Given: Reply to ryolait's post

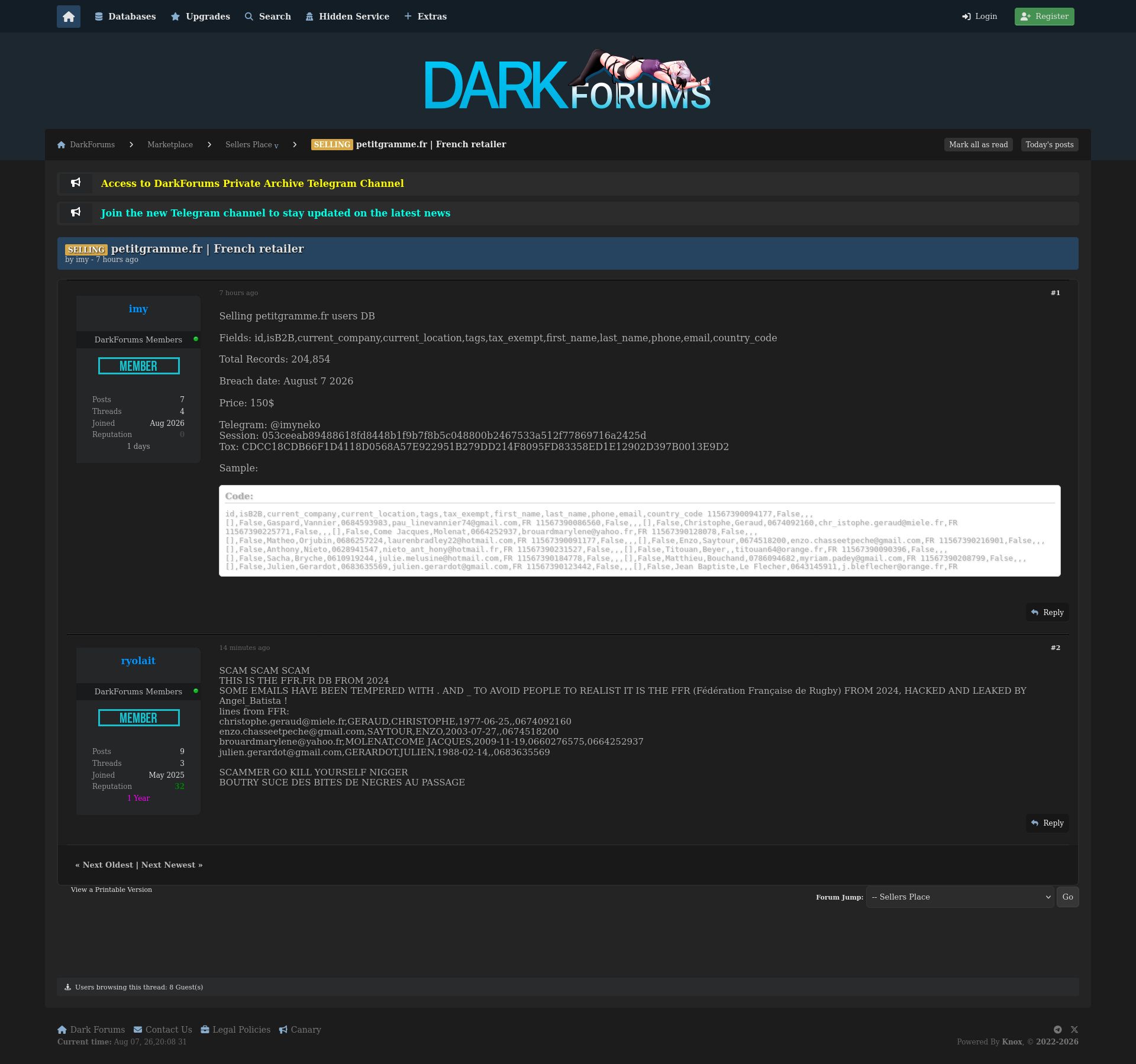Looking at the screenshot, I should [x=1047, y=823].
